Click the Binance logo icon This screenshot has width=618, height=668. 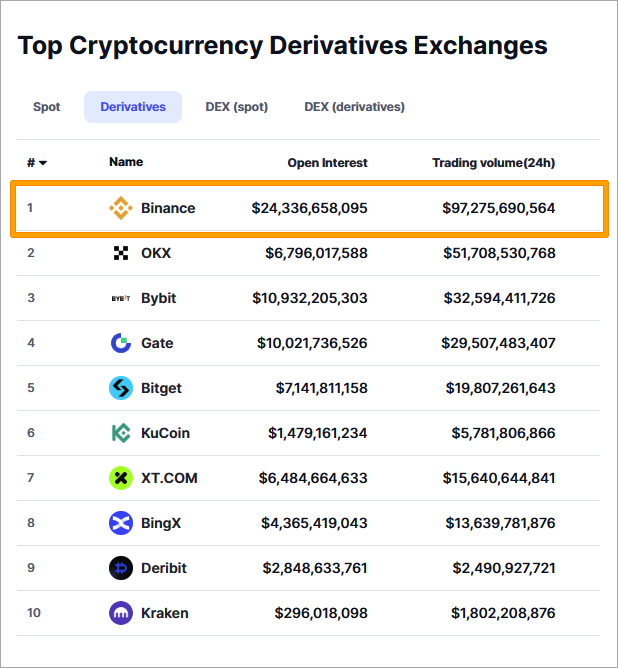click(x=120, y=208)
